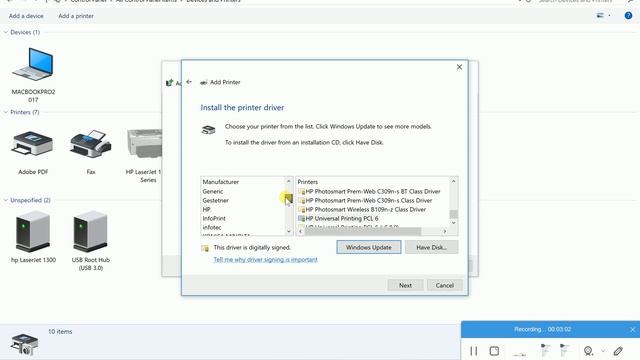Click the Manufacturer list scroll-up arrow

tap(289, 181)
